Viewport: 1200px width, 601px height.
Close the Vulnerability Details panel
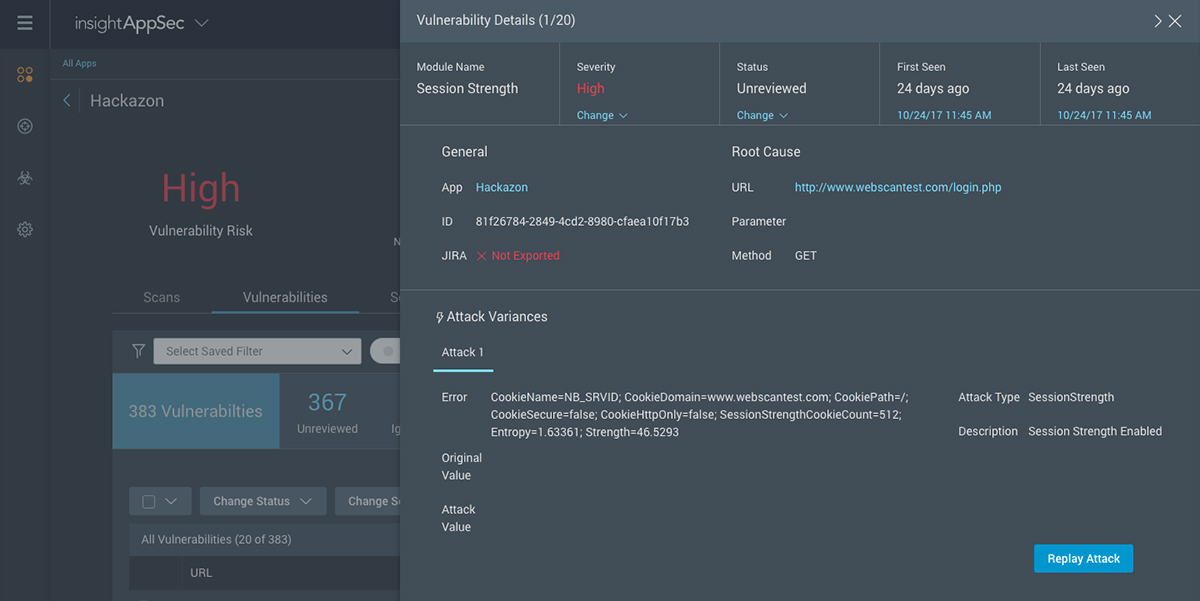pos(1176,21)
